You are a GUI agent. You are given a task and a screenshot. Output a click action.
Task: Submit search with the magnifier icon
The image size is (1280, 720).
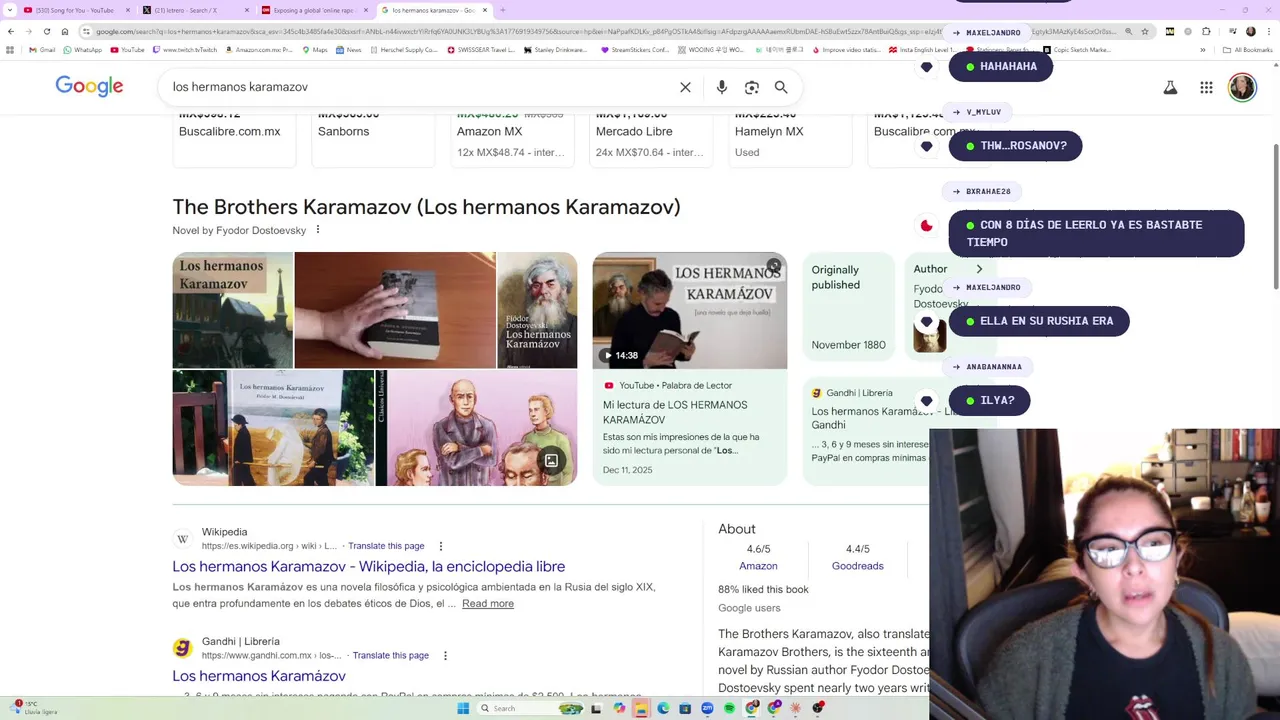tap(781, 87)
